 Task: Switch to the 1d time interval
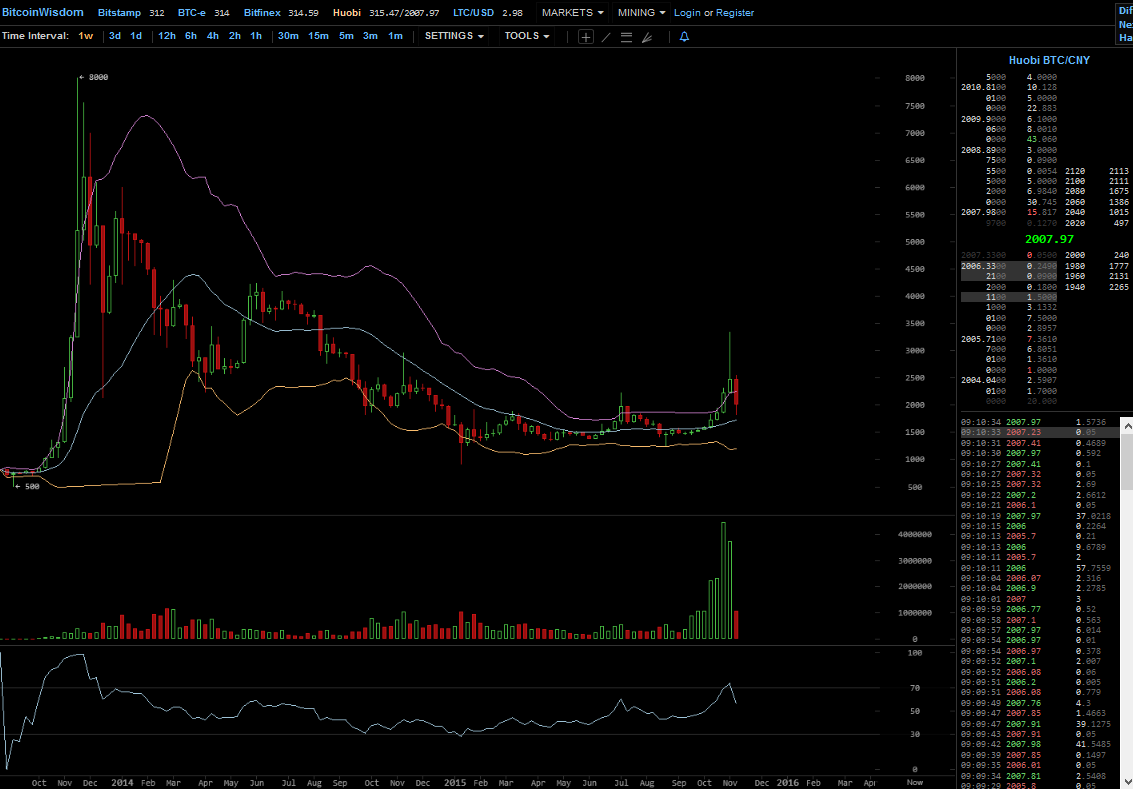pyautogui.click(x=136, y=35)
